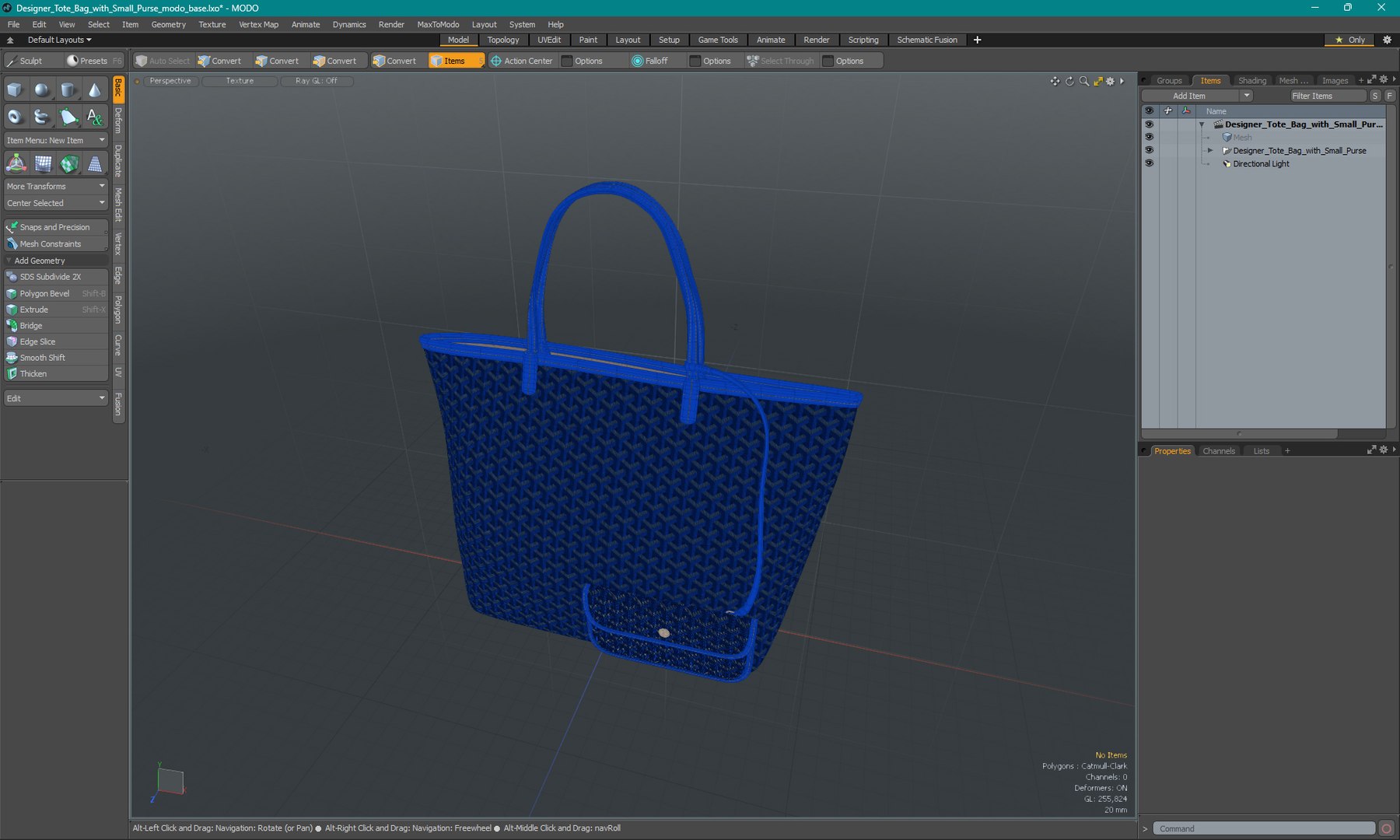The image size is (1400, 840).
Task: Select the cylinder primitive tool
Action: tap(68, 90)
